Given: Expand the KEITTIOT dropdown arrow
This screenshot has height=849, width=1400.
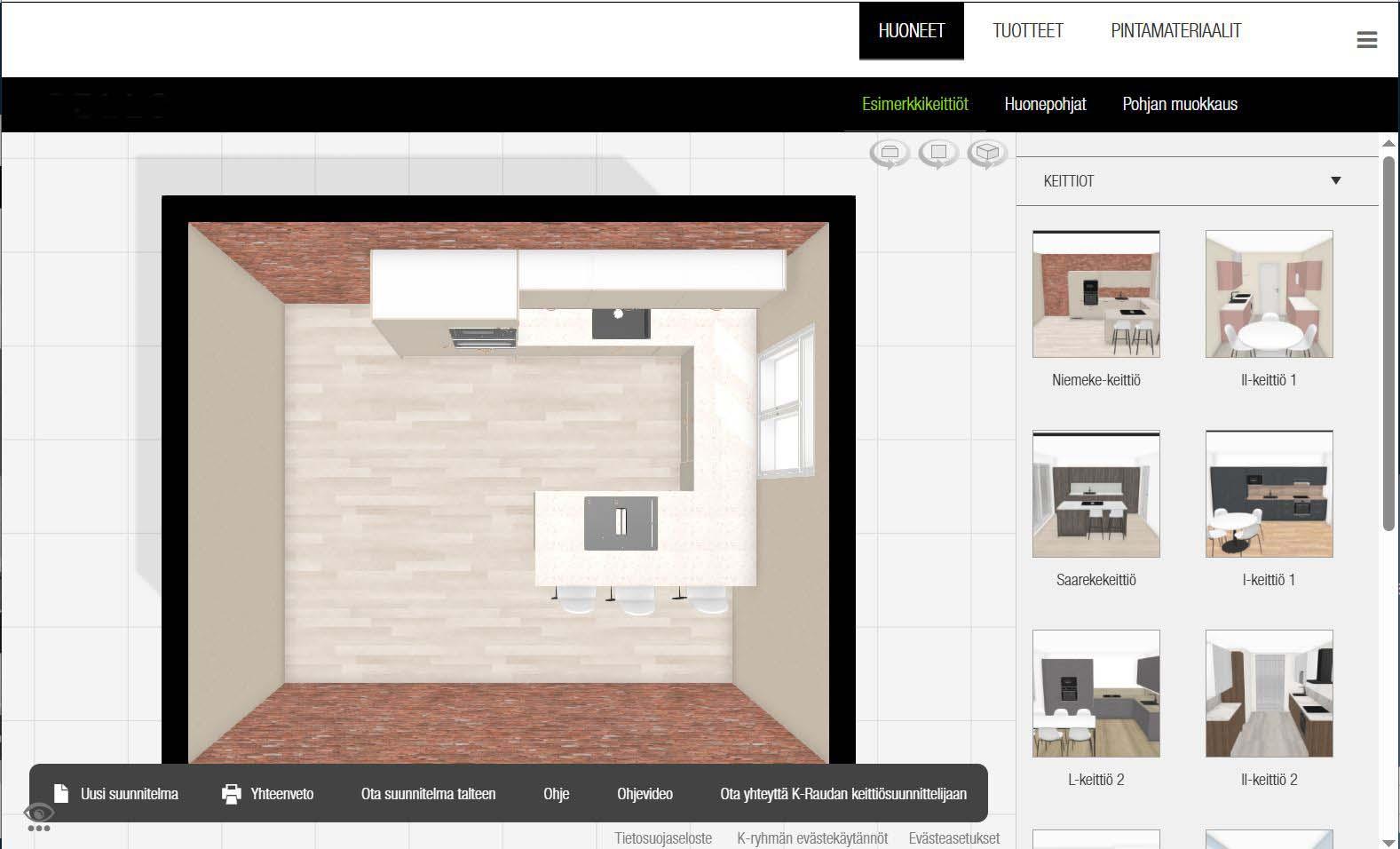Looking at the screenshot, I should coord(1335,181).
